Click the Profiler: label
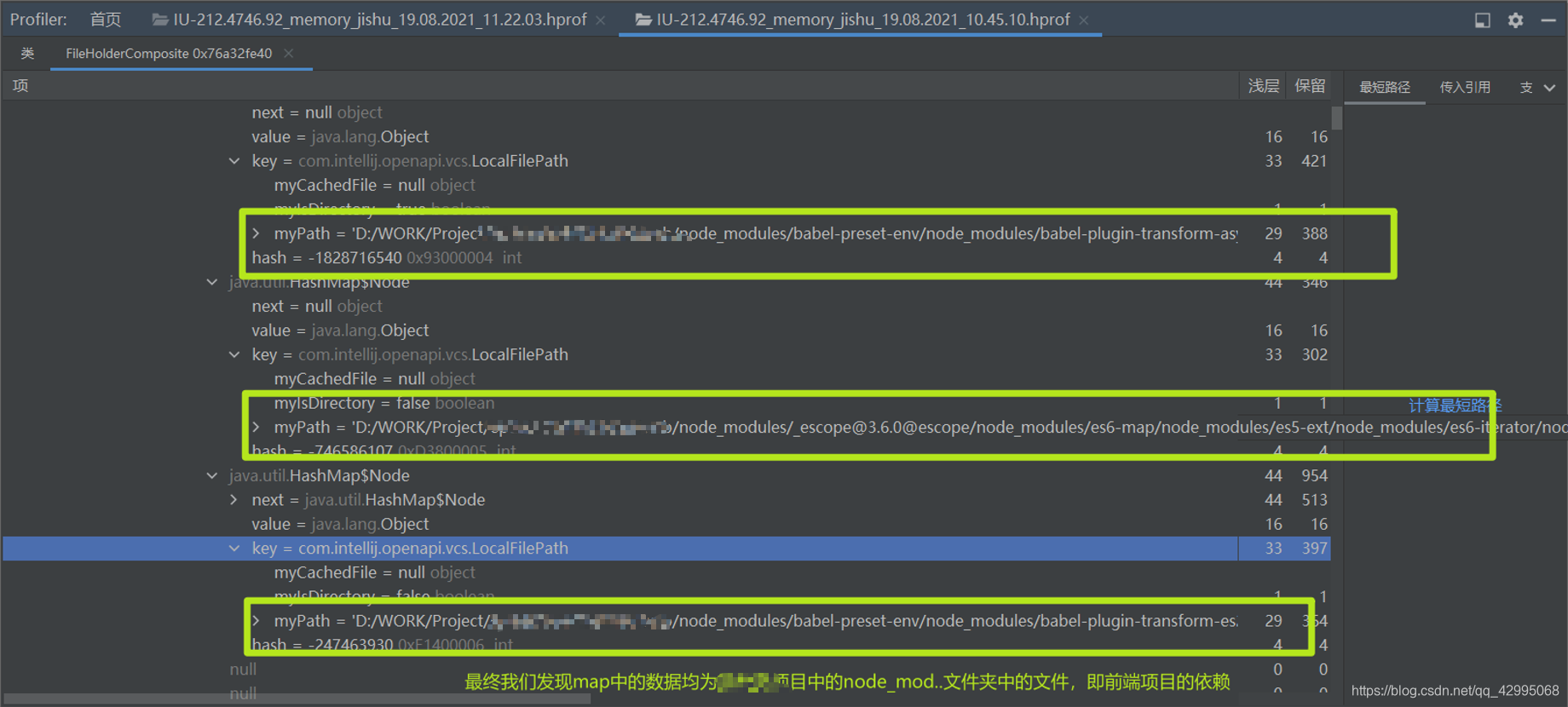The image size is (1568, 707). (x=38, y=20)
